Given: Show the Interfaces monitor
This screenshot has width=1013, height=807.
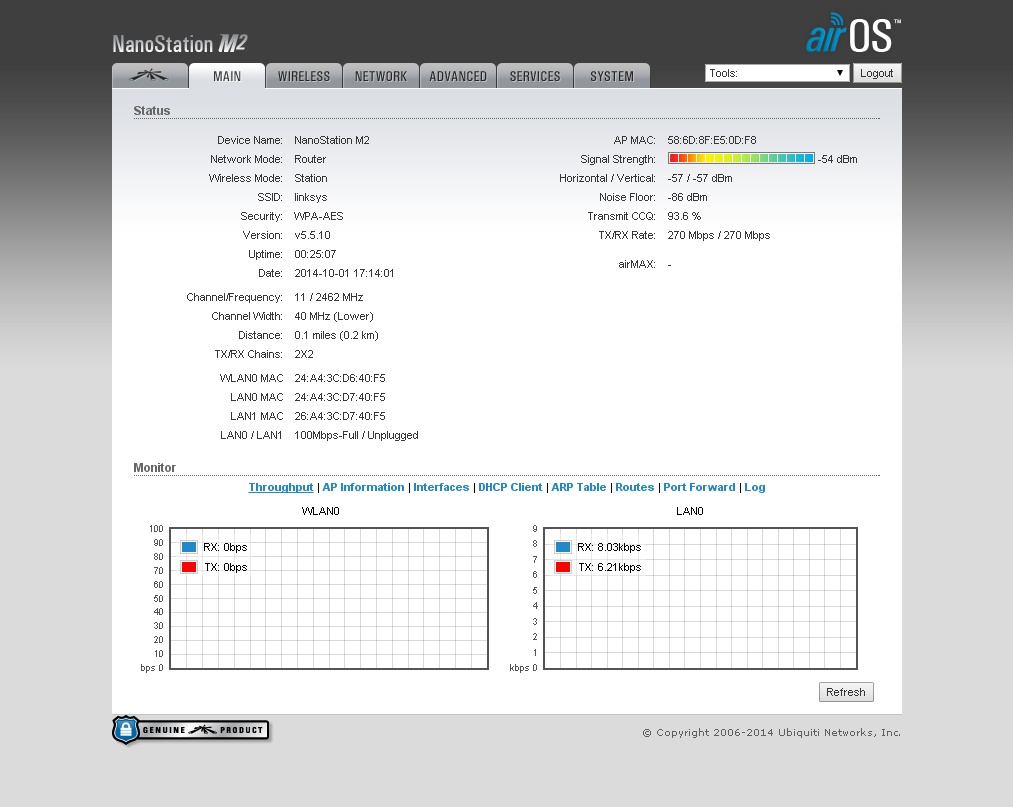Looking at the screenshot, I should [441, 487].
